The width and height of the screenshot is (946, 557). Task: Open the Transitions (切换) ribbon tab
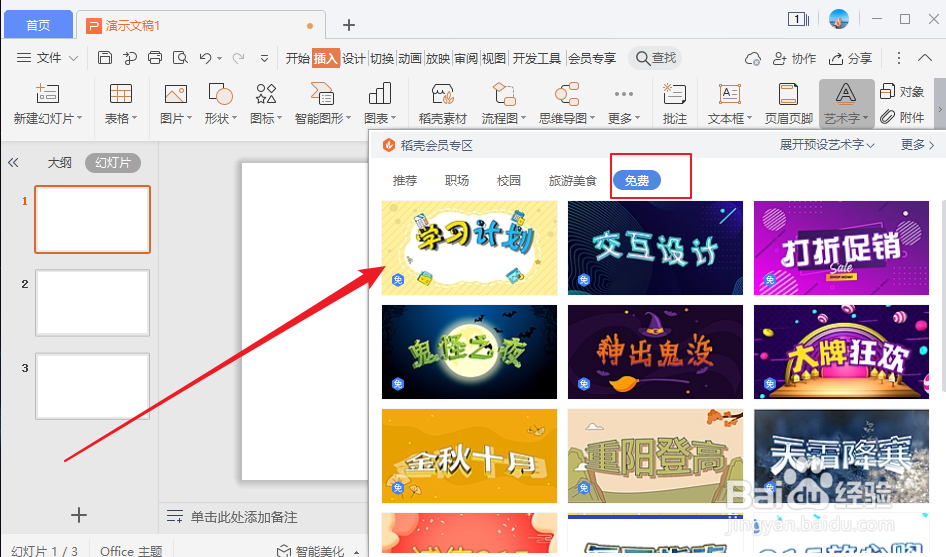coord(382,58)
